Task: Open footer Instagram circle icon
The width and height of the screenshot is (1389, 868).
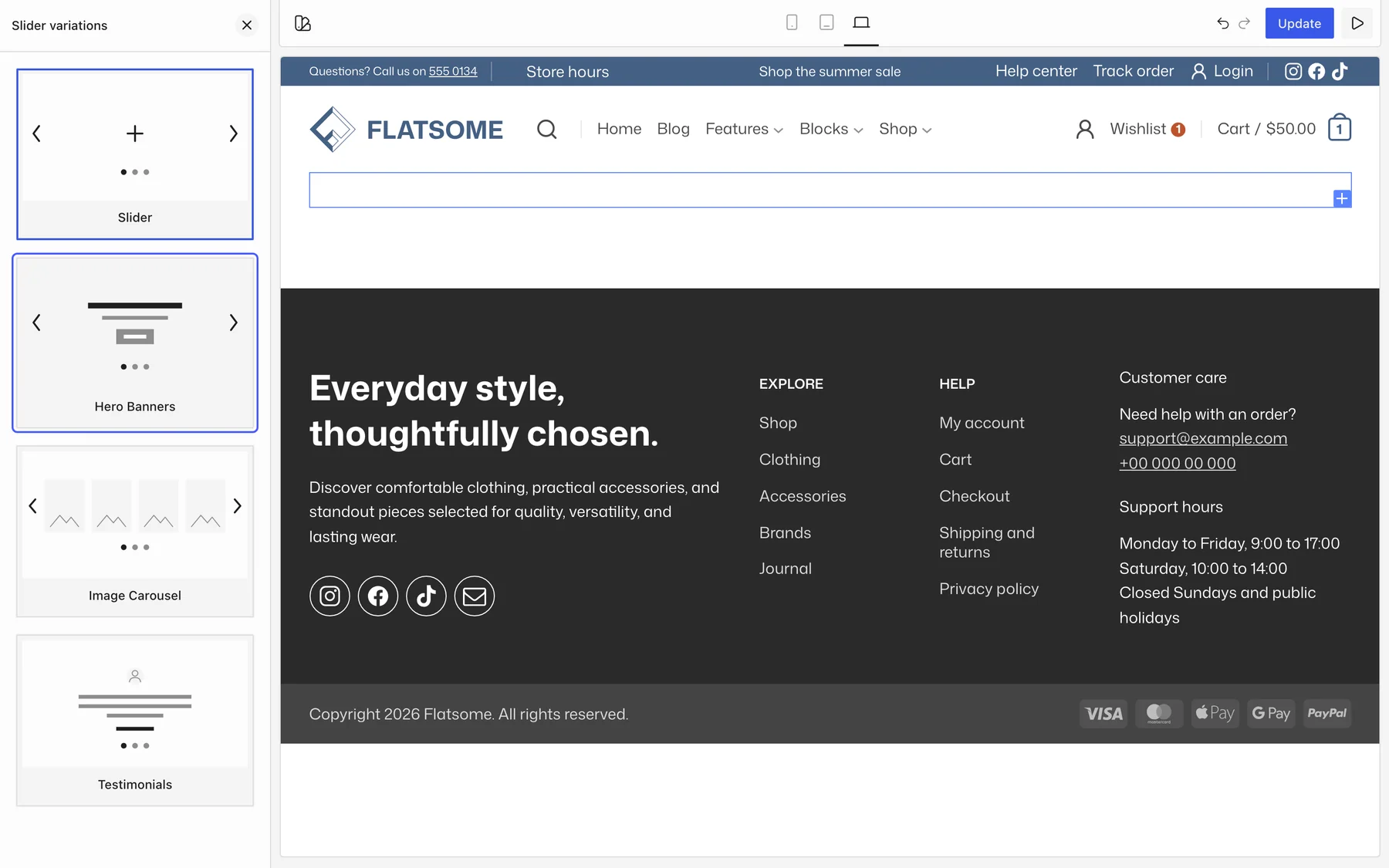Action: 330,596
